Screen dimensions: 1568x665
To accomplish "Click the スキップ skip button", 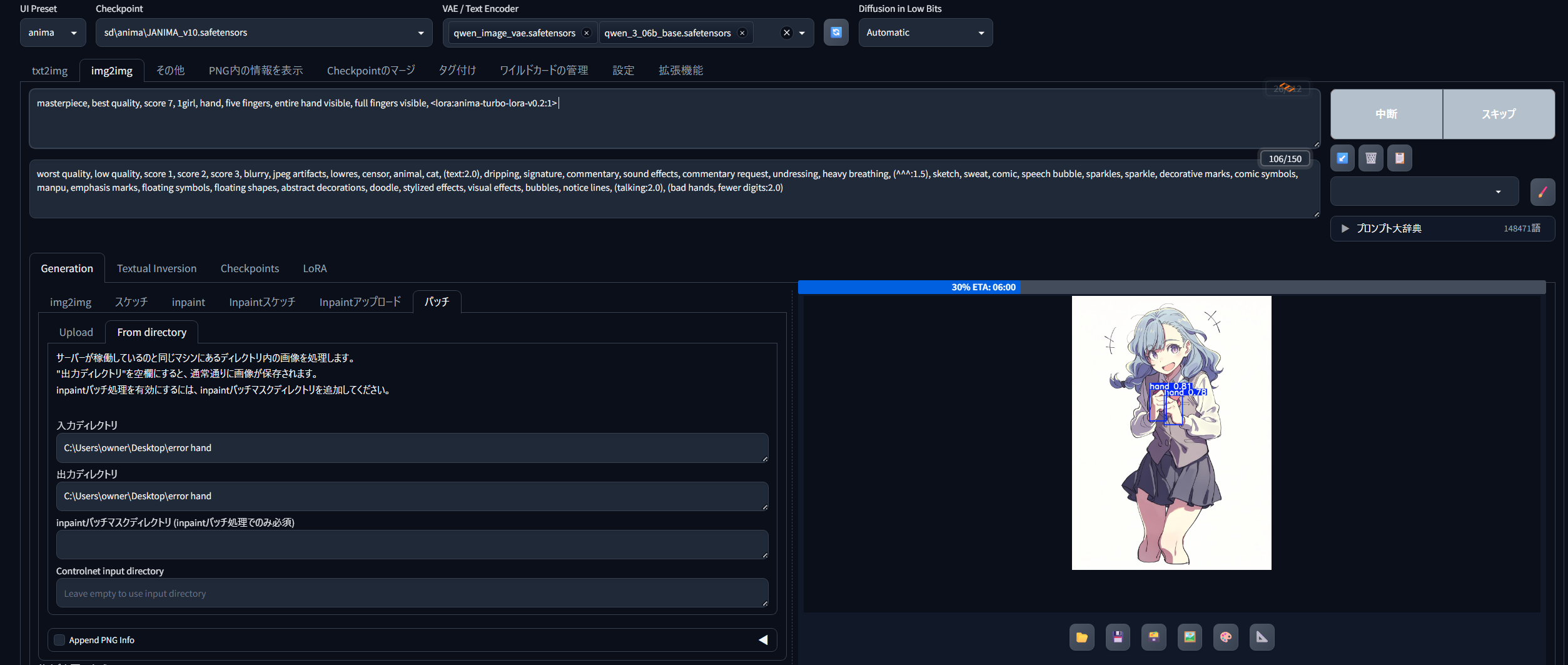I will pyautogui.click(x=1499, y=114).
